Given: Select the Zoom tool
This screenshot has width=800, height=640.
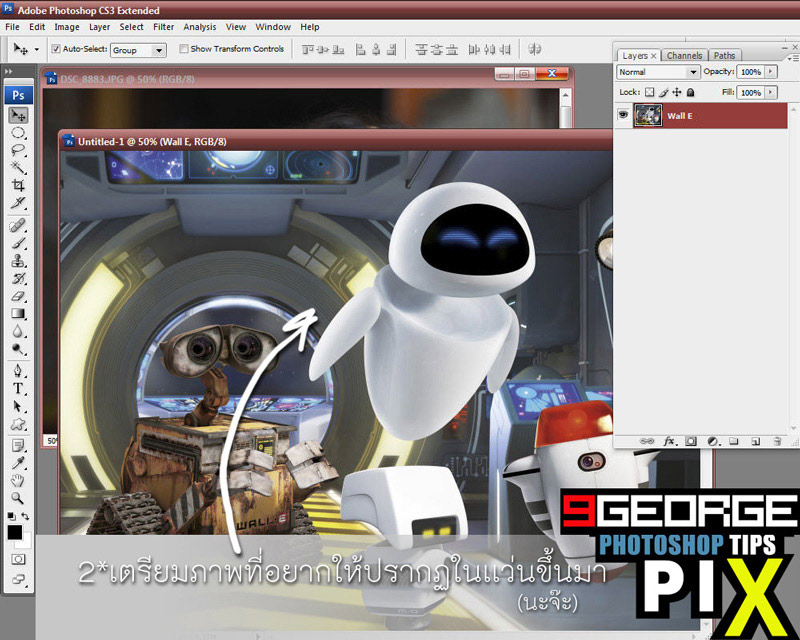Looking at the screenshot, I should (x=18, y=498).
